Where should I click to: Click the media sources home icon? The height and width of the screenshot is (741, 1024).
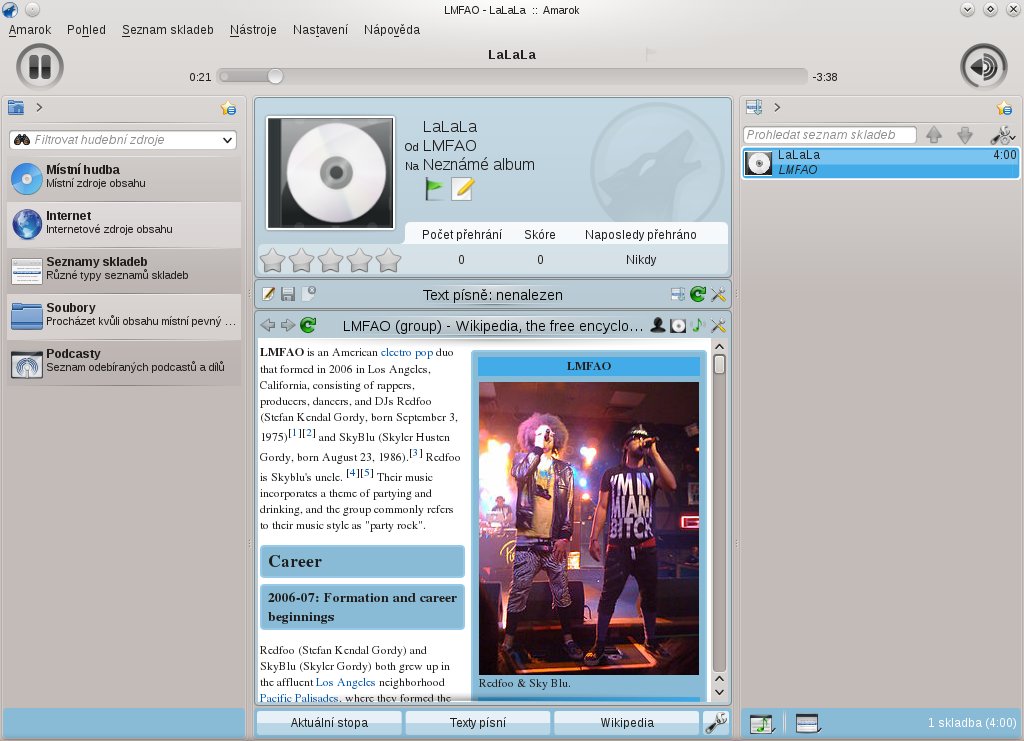16,108
